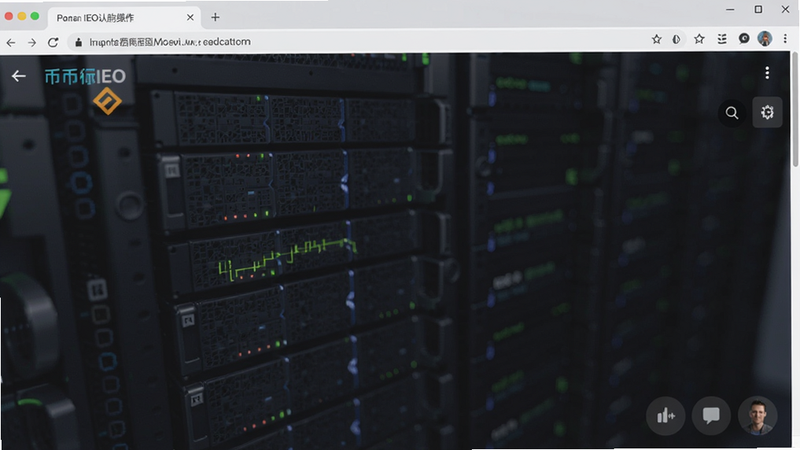Open a new tab with plus button
Viewport: 800px width, 450px height.
215,17
